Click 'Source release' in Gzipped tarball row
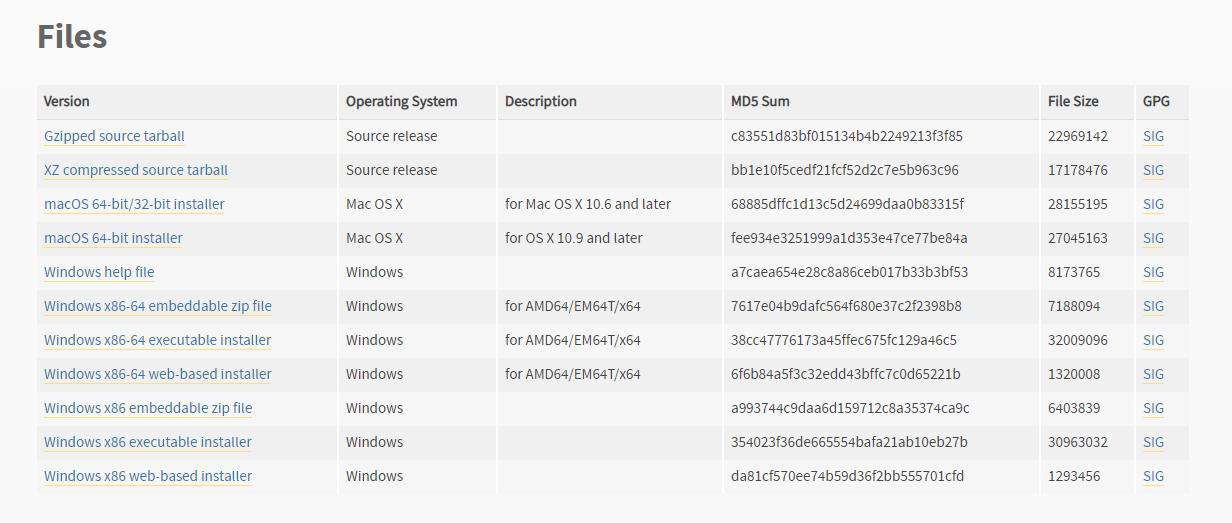 coord(392,136)
